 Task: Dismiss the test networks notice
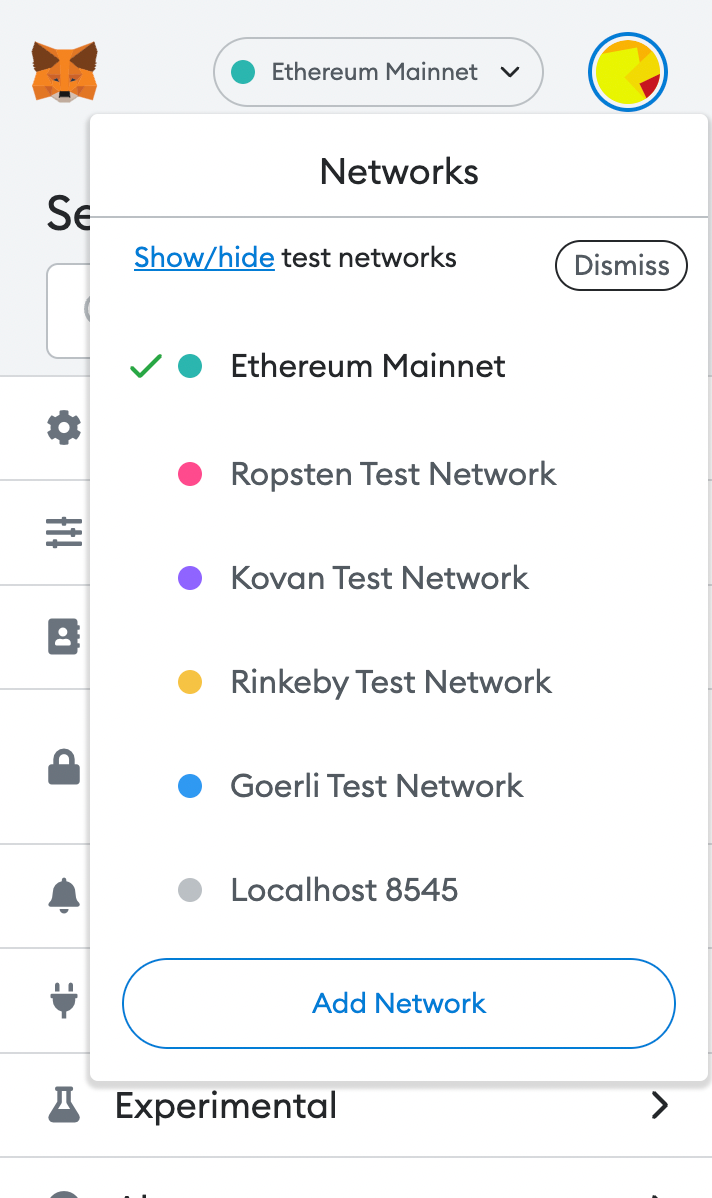621,265
